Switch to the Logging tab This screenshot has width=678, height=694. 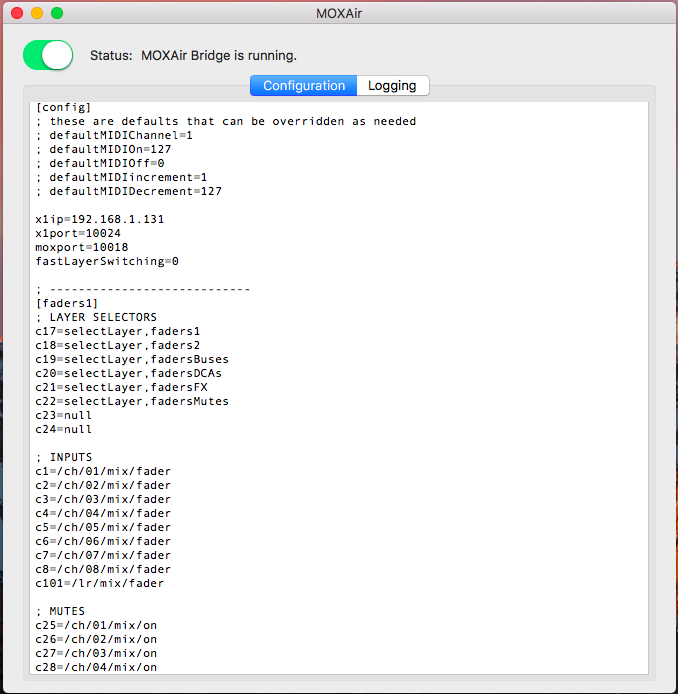pyautogui.click(x=393, y=85)
